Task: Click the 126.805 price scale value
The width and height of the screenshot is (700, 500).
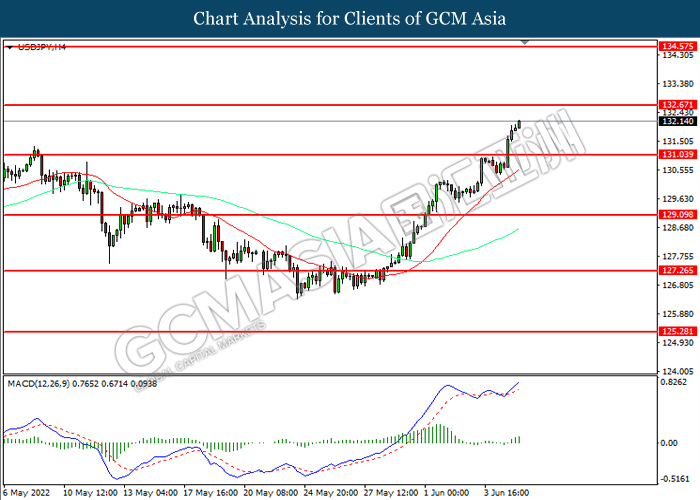Action: click(x=678, y=285)
